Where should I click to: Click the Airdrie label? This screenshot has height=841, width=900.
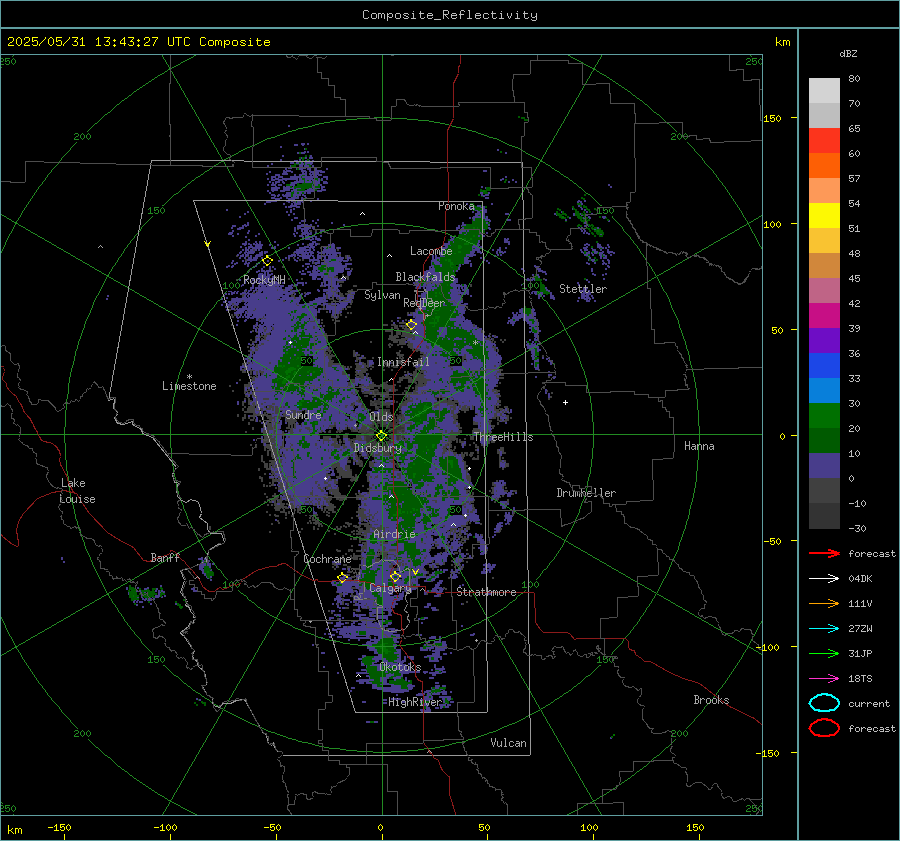point(394,534)
